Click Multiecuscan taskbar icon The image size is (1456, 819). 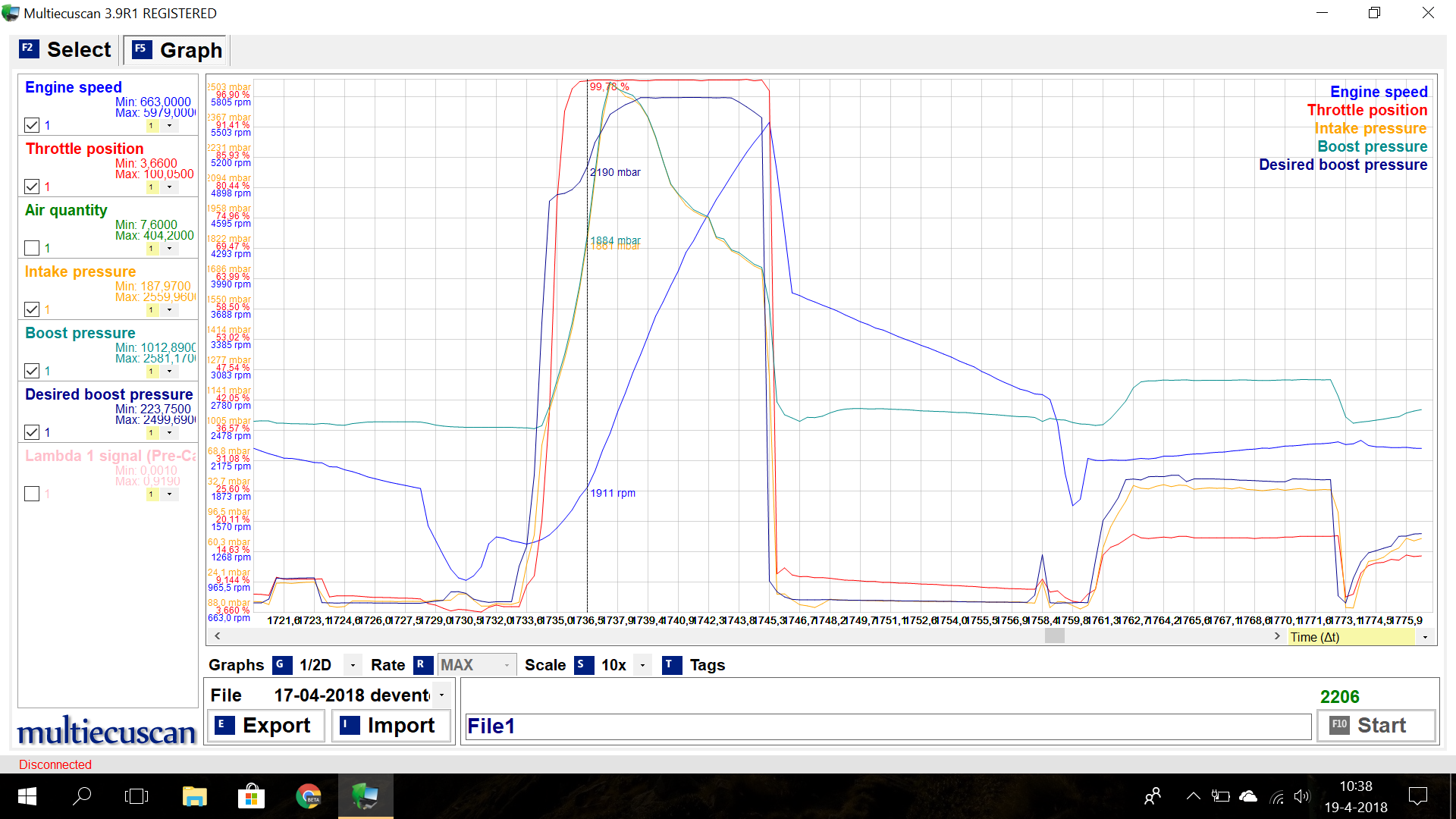366,796
